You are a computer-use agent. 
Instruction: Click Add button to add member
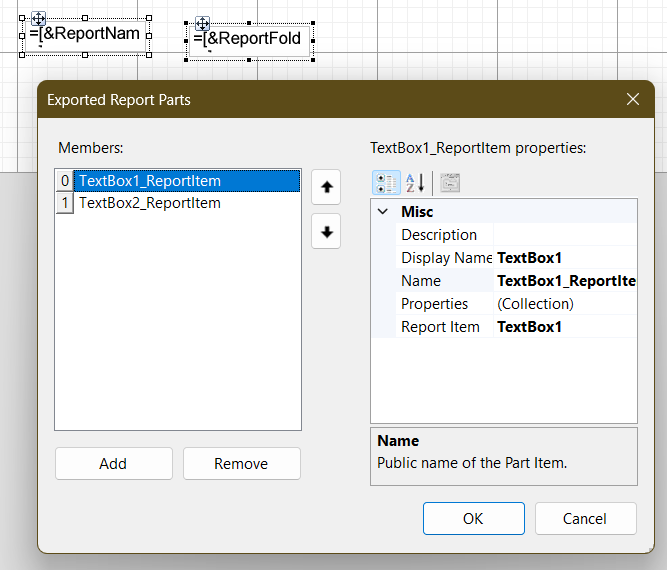pos(114,463)
